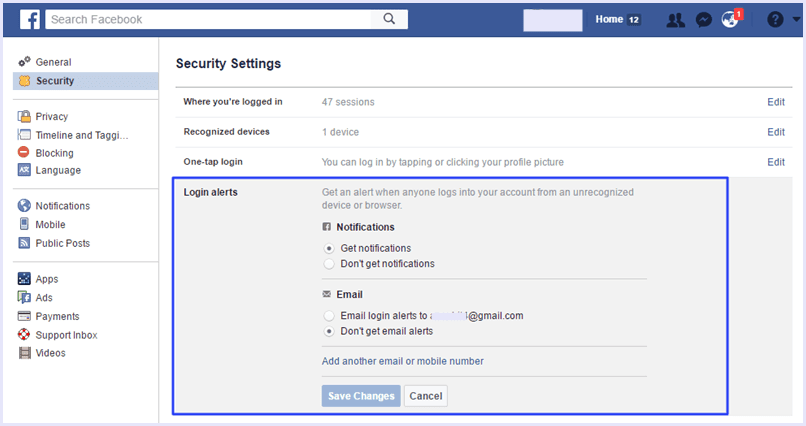This screenshot has width=806, height=426.
Task: Click the Facebook logo icon
Action: pyautogui.click(x=30, y=20)
